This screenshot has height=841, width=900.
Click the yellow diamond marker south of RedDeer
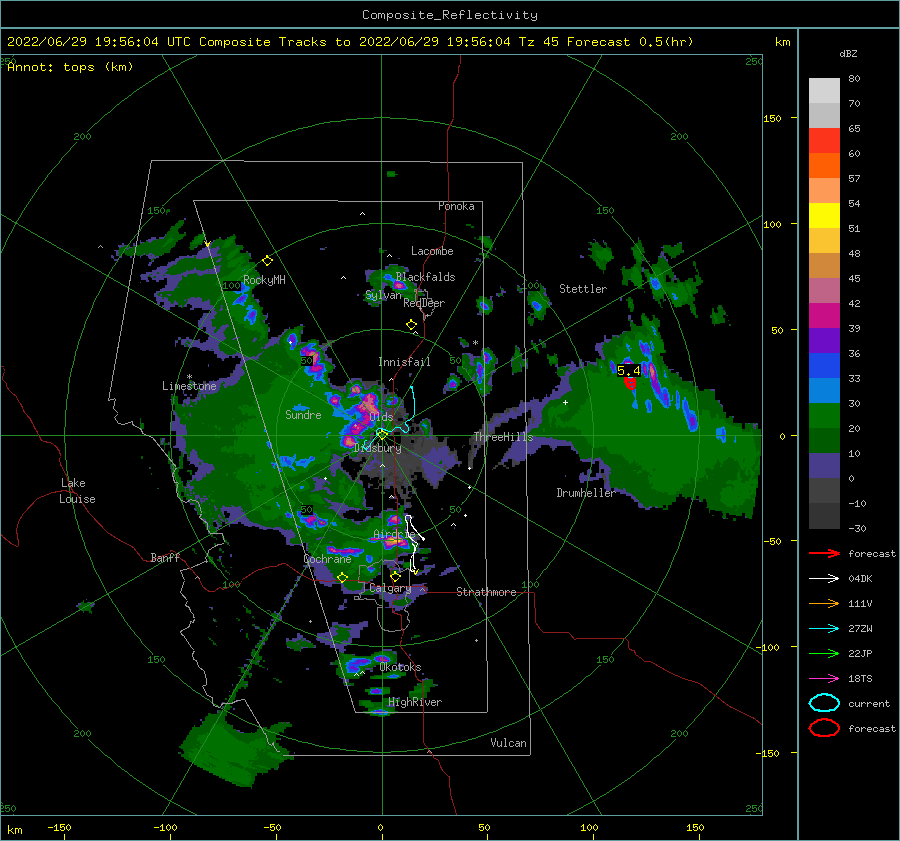tap(411, 325)
